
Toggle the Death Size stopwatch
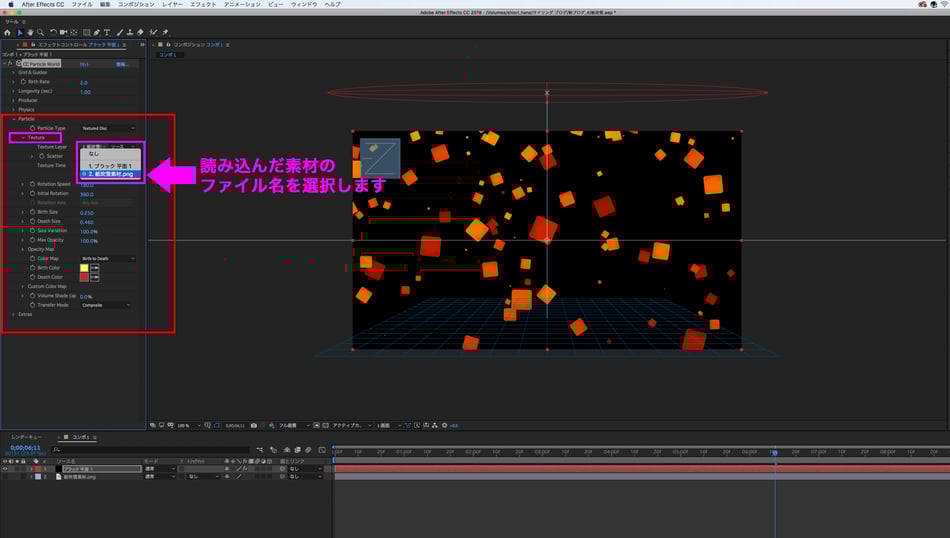tap(33, 222)
